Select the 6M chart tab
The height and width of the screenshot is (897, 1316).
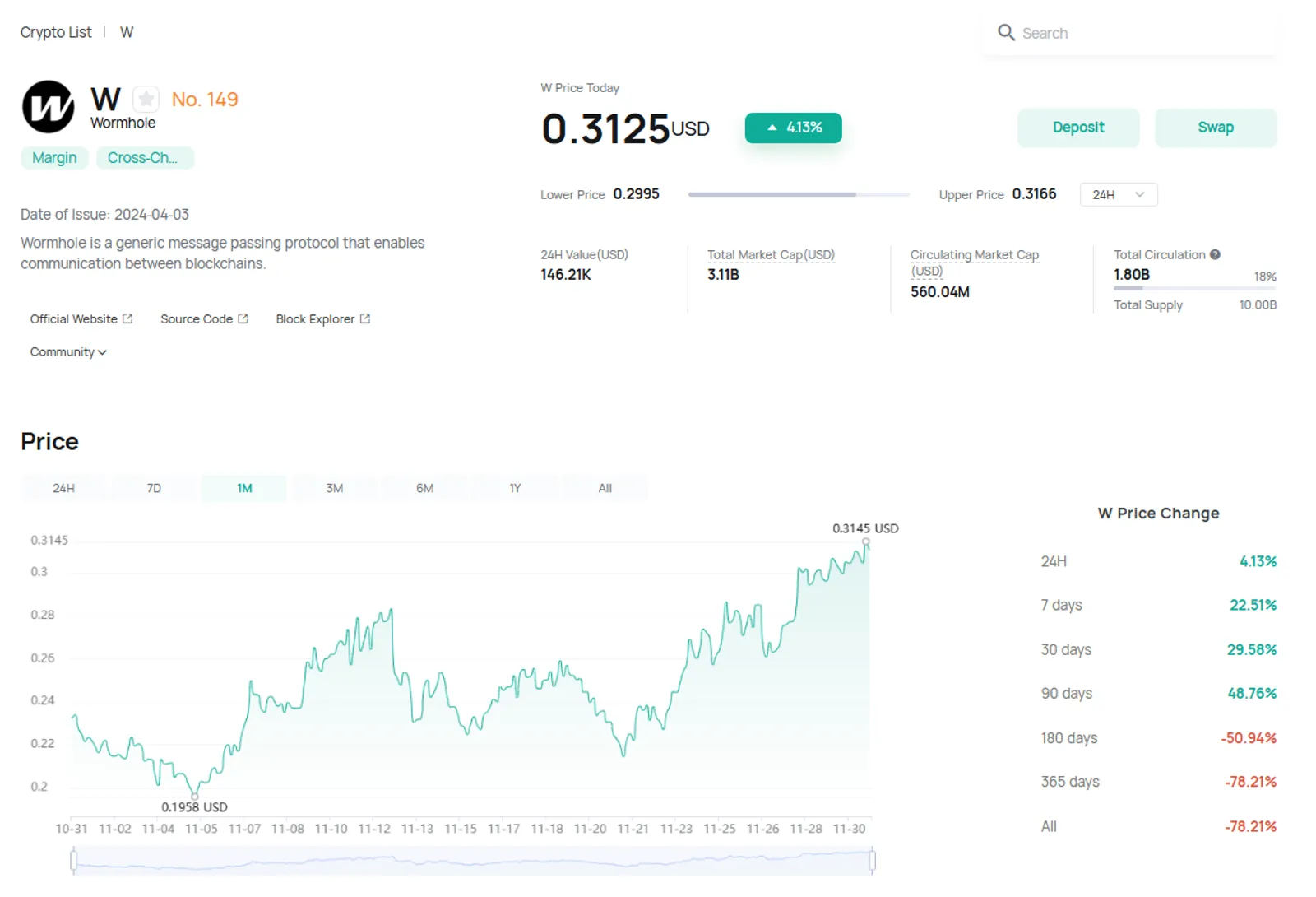click(x=424, y=488)
